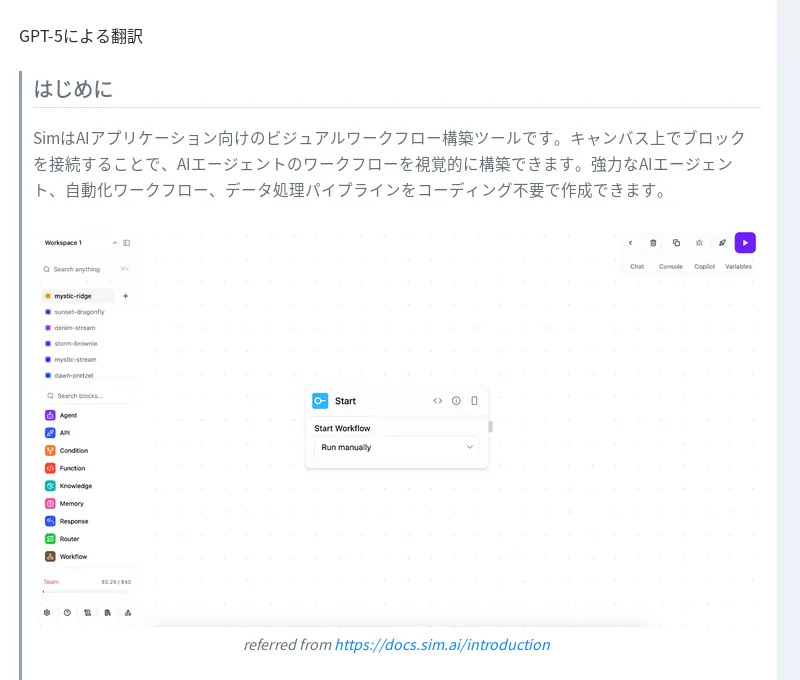Click the $0.29 / $40 usage text
800x680 pixels.
[116, 582]
